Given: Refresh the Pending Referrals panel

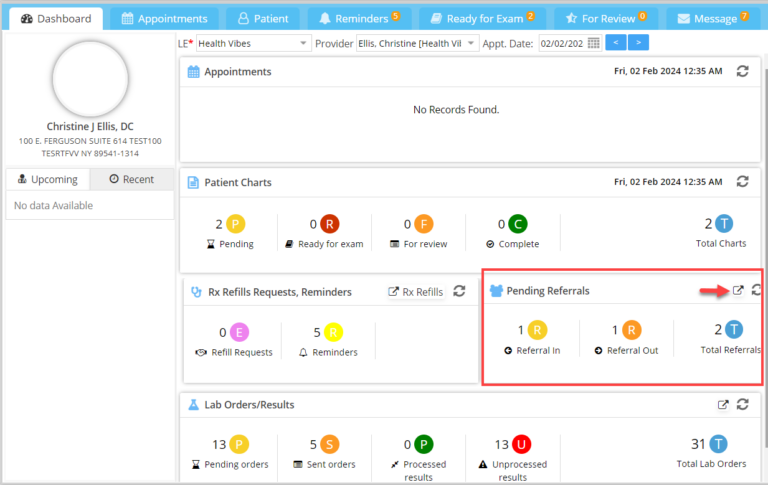Looking at the screenshot, I should [756, 290].
